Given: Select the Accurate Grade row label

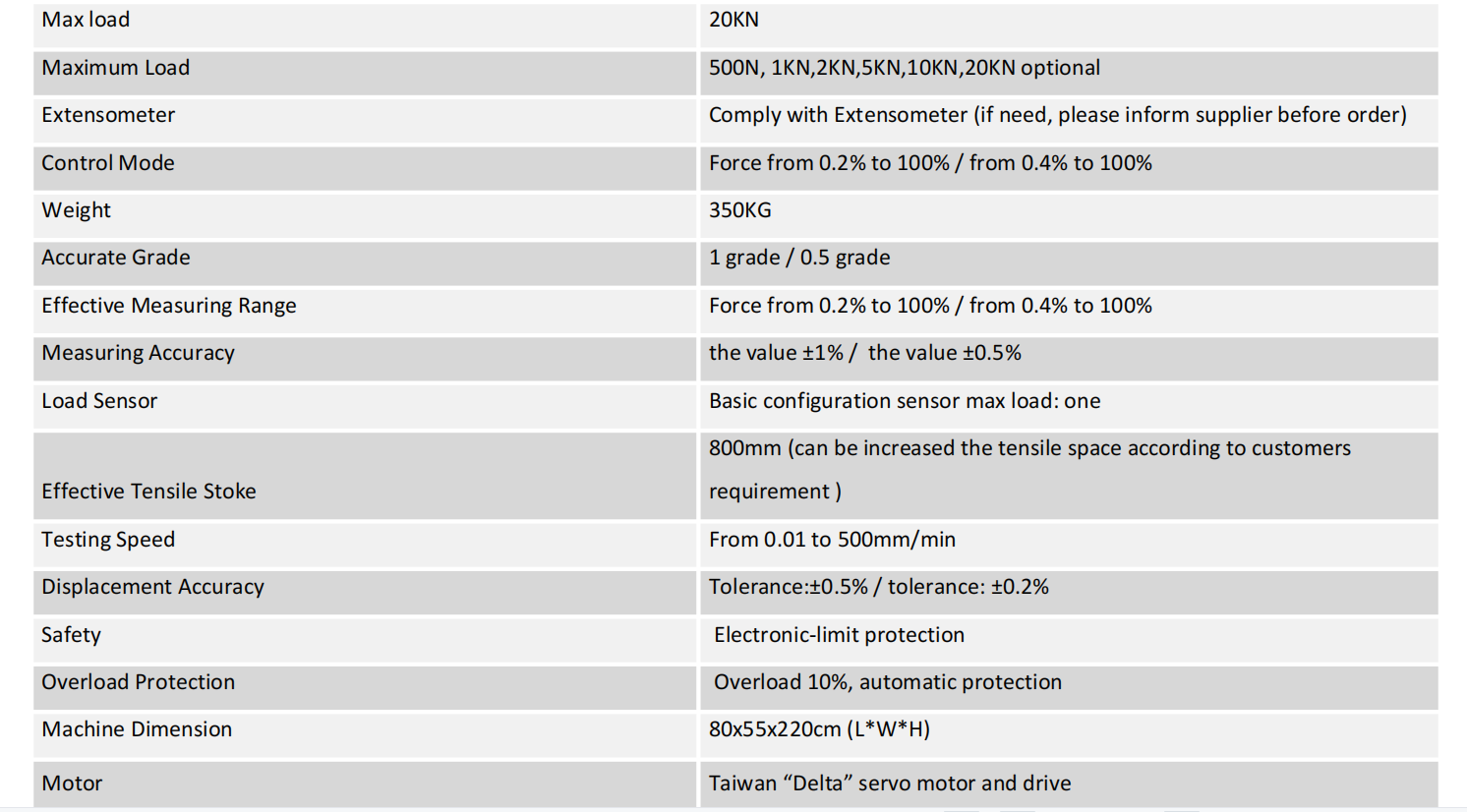Looking at the screenshot, I should [116, 258].
